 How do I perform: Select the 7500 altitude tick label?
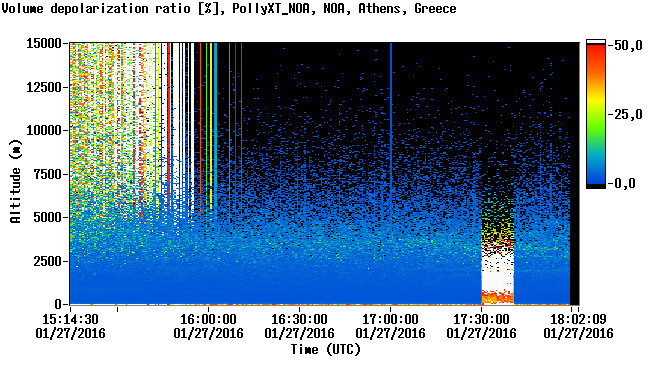[x=47, y=174]
